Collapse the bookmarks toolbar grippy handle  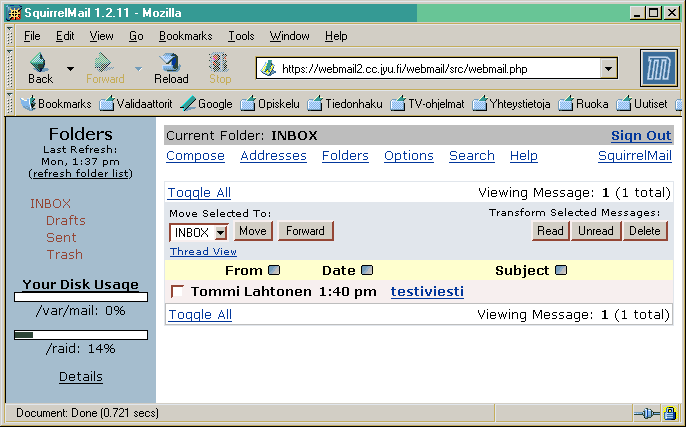tap(10, 103)
